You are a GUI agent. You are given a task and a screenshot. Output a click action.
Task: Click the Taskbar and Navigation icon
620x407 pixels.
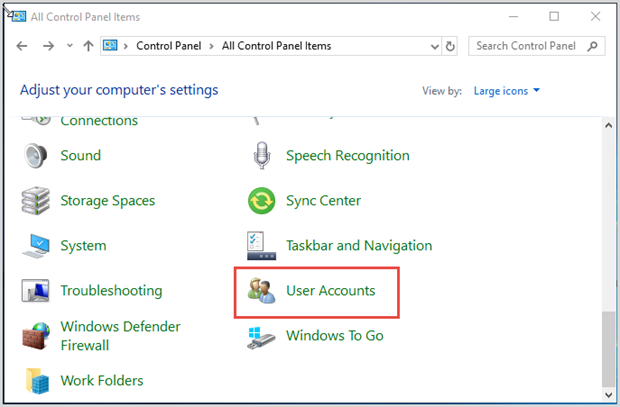tap(262, 246)
